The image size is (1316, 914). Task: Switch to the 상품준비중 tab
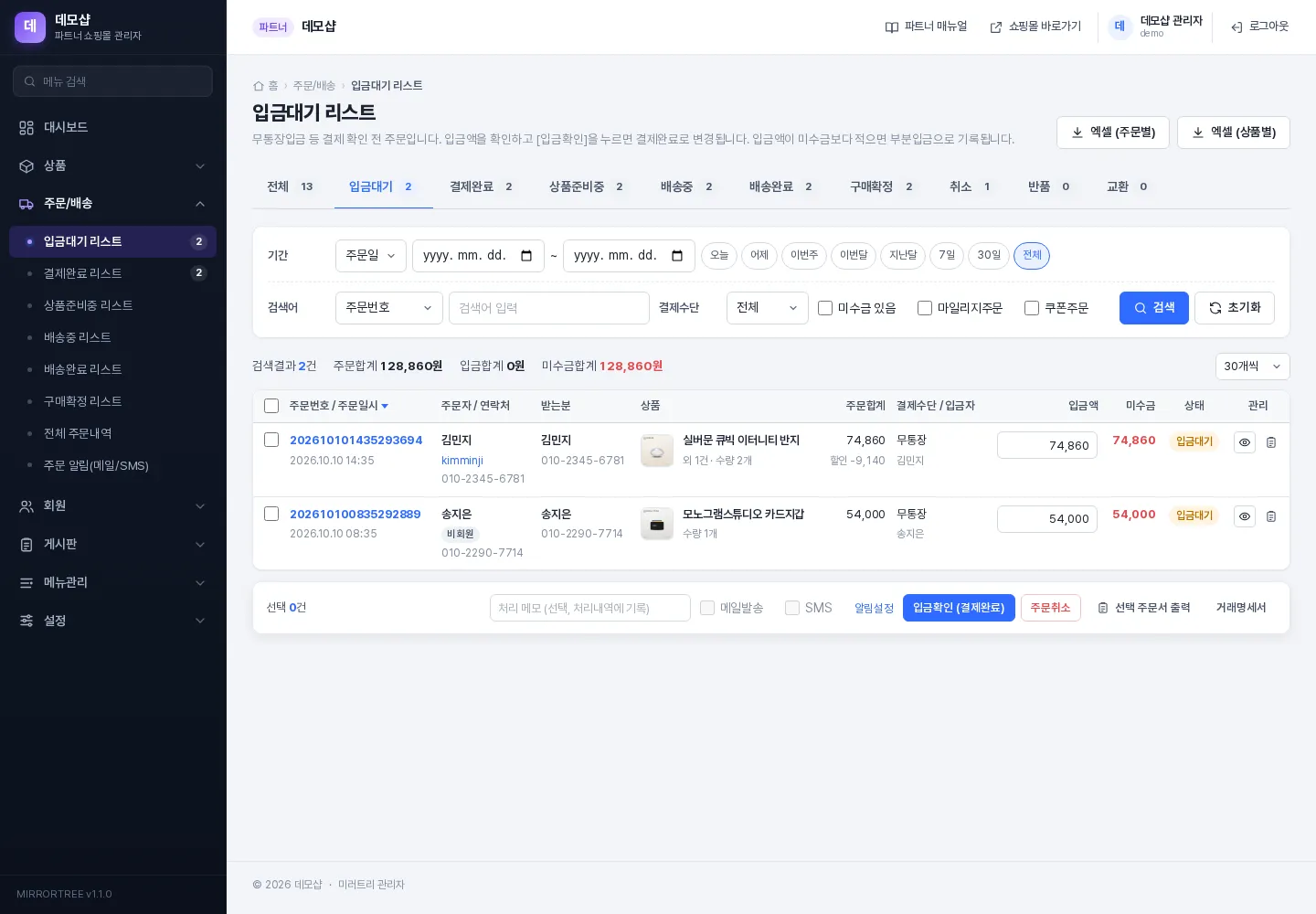coord(587,186)
